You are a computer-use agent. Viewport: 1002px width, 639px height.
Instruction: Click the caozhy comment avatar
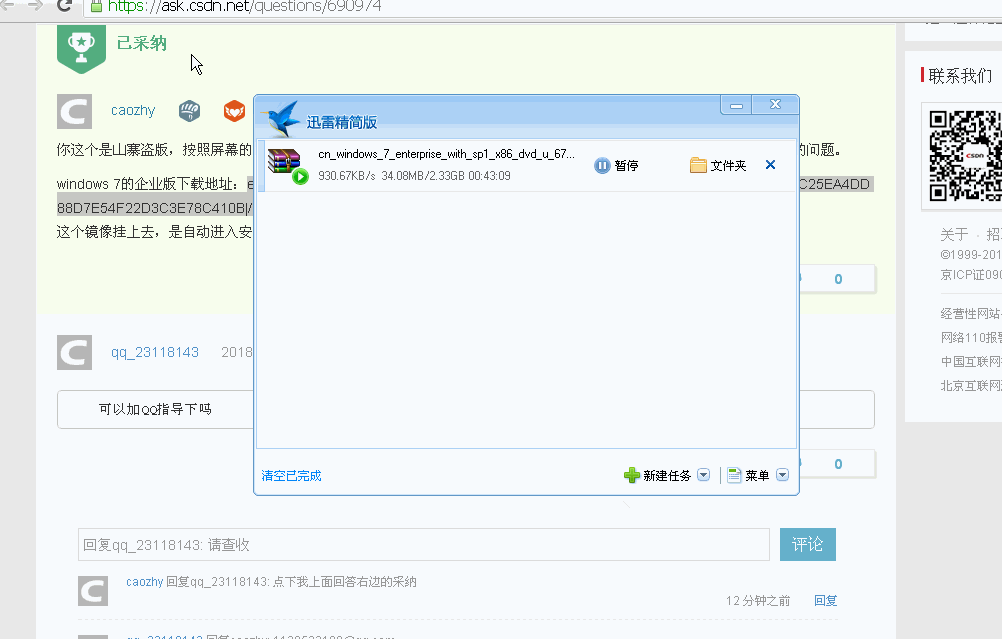pyautogui.click(x=93, y=591)
